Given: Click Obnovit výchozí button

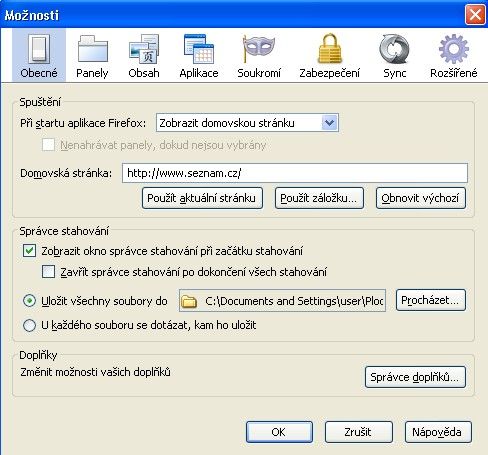Looking at the screenshot, I should [421, 198].
